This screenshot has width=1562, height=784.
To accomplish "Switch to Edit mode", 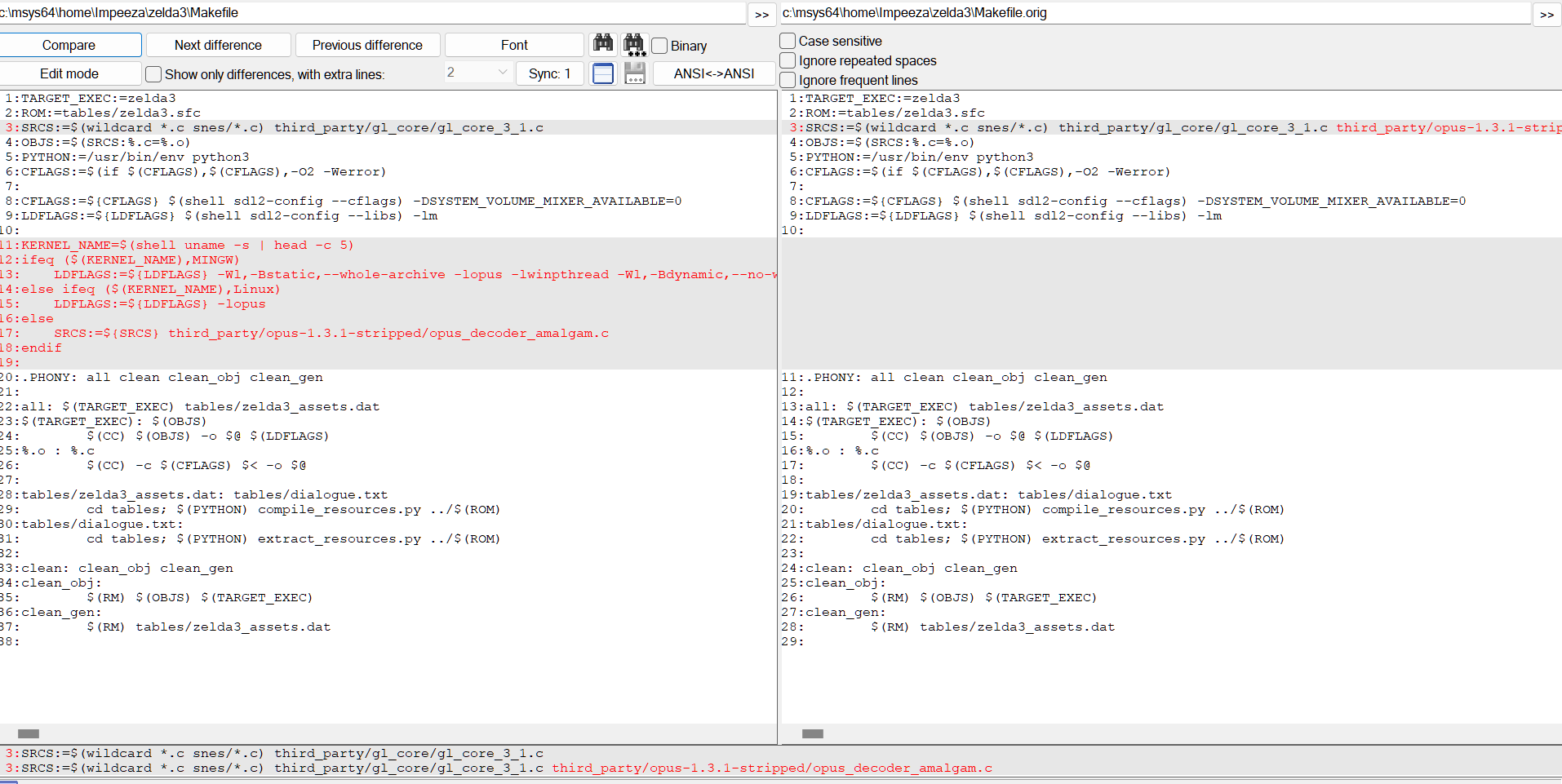I will pyautogui.click(x=70, y=73).
